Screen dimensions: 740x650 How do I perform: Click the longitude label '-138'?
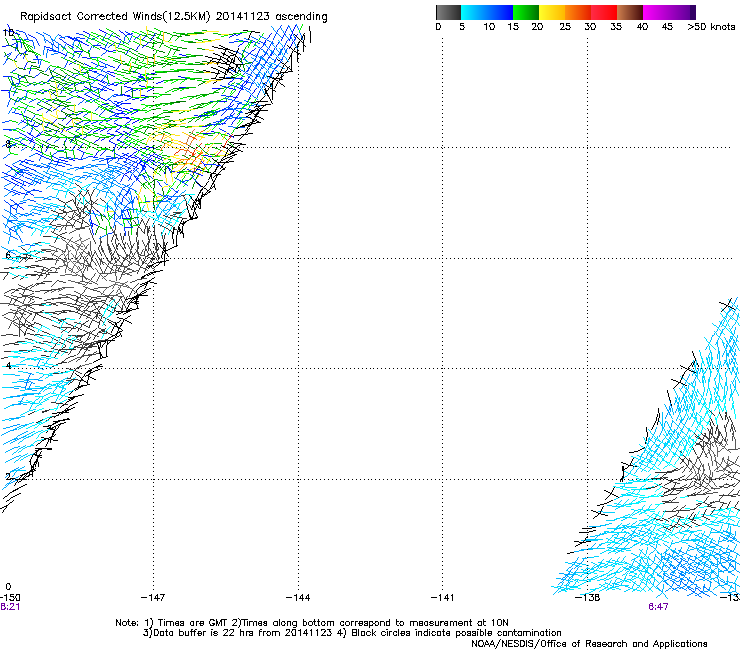[587, 598]
